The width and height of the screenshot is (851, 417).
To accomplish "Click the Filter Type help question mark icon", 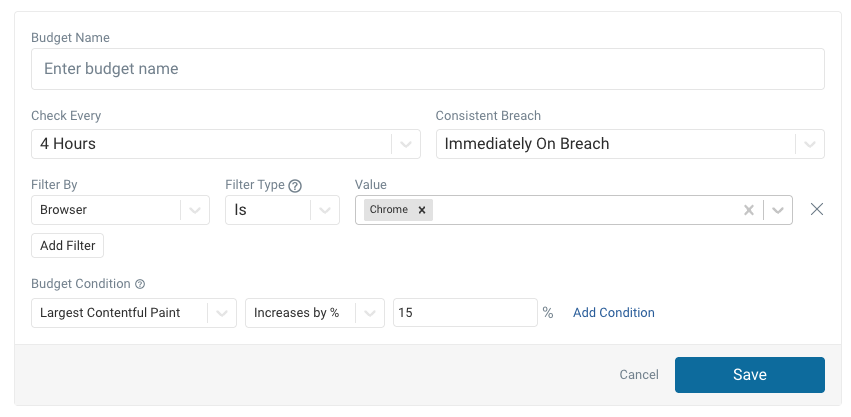I will pyautogui.click(x=295, y=185).
